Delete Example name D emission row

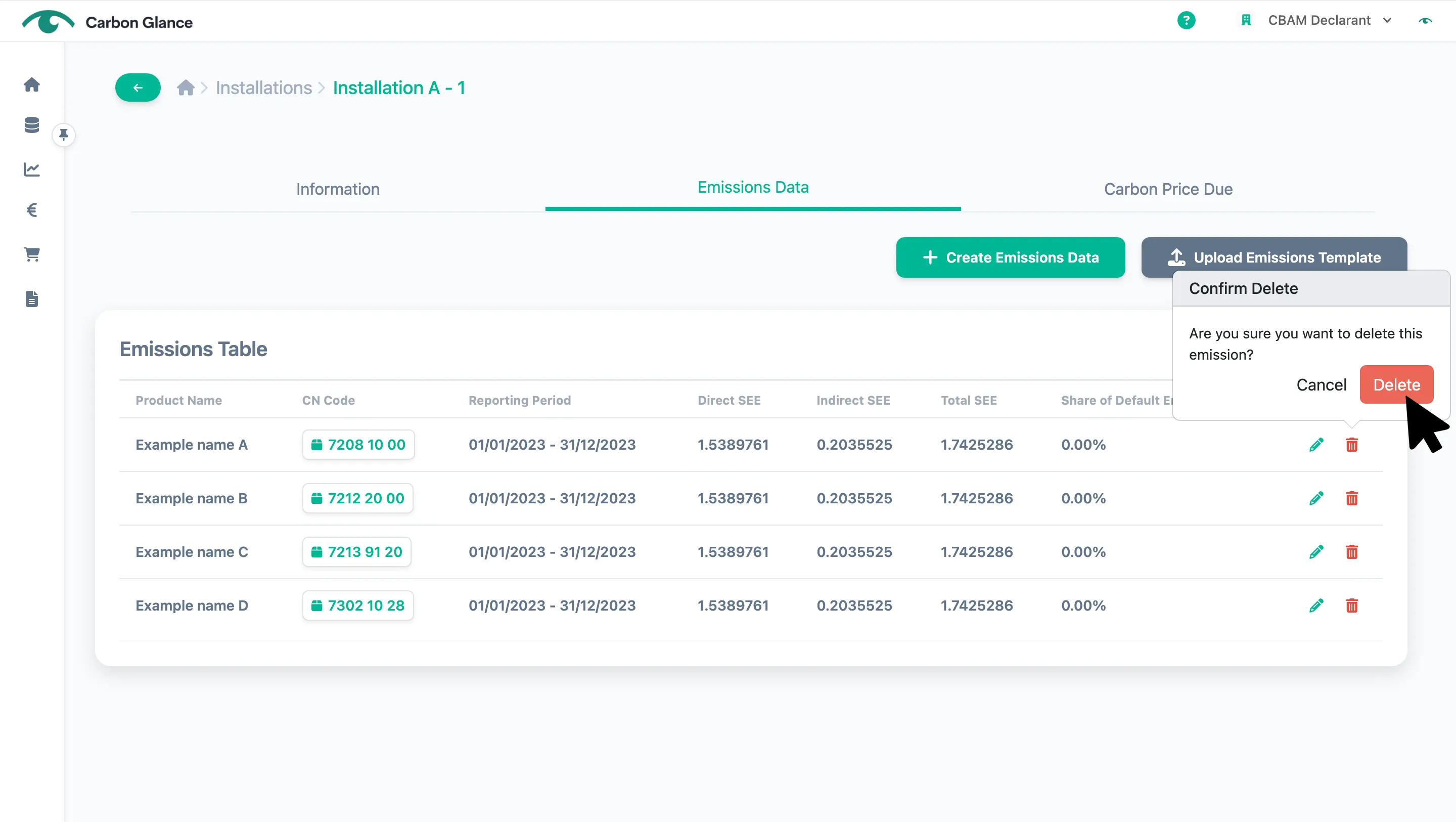(1351, 606)
